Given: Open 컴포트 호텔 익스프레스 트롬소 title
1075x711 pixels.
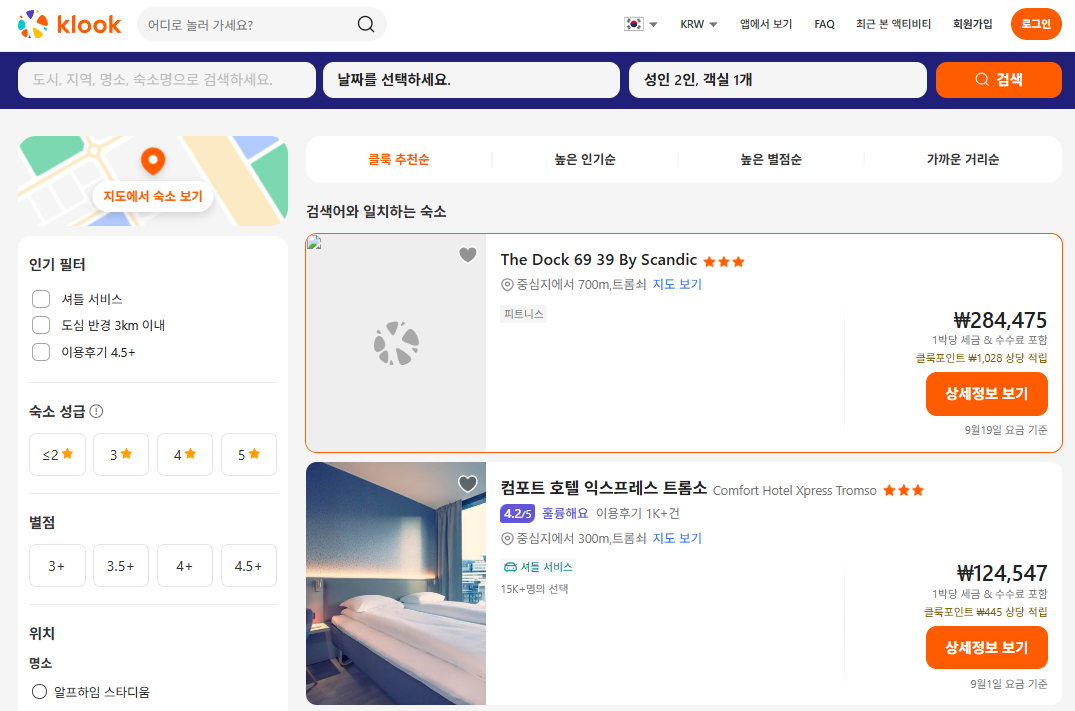Looking at the screenshot, I should point(603,488).
